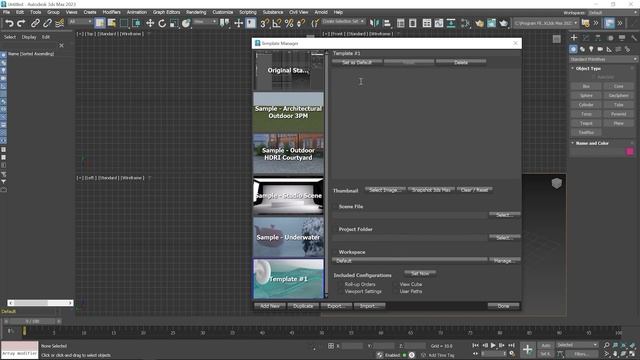
Task: Check the User Paths checkbox
Action: point(395,291)
